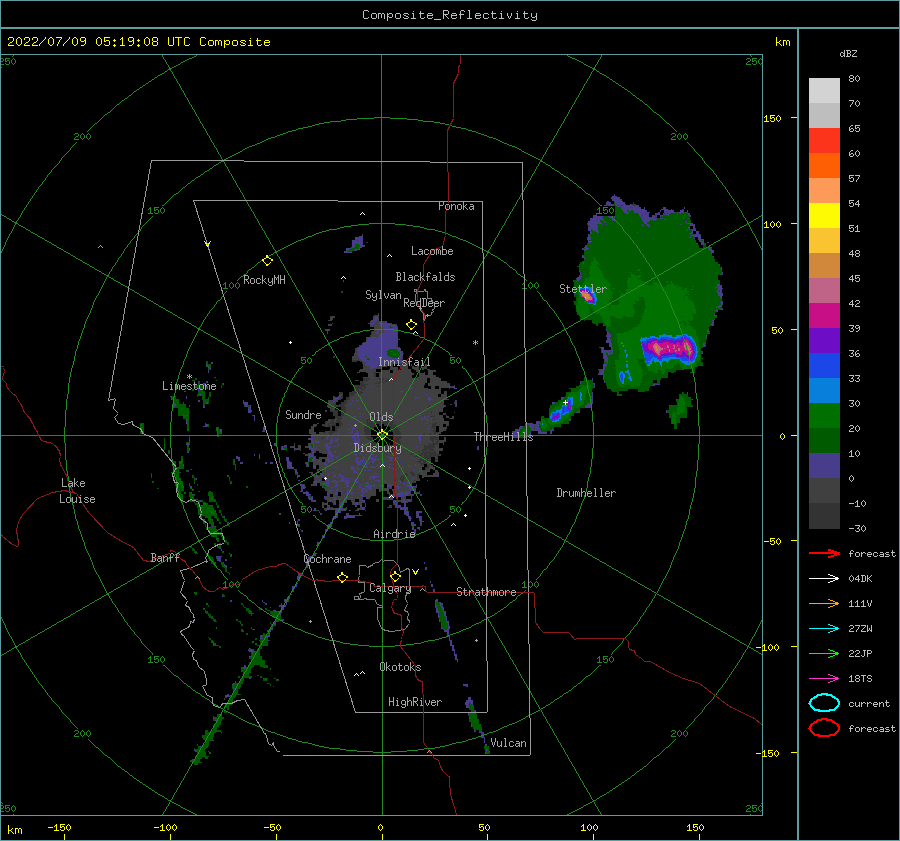Click the ThreeHills label
The width and height of the screenshot is (900, 841).
tap(503, 437)
